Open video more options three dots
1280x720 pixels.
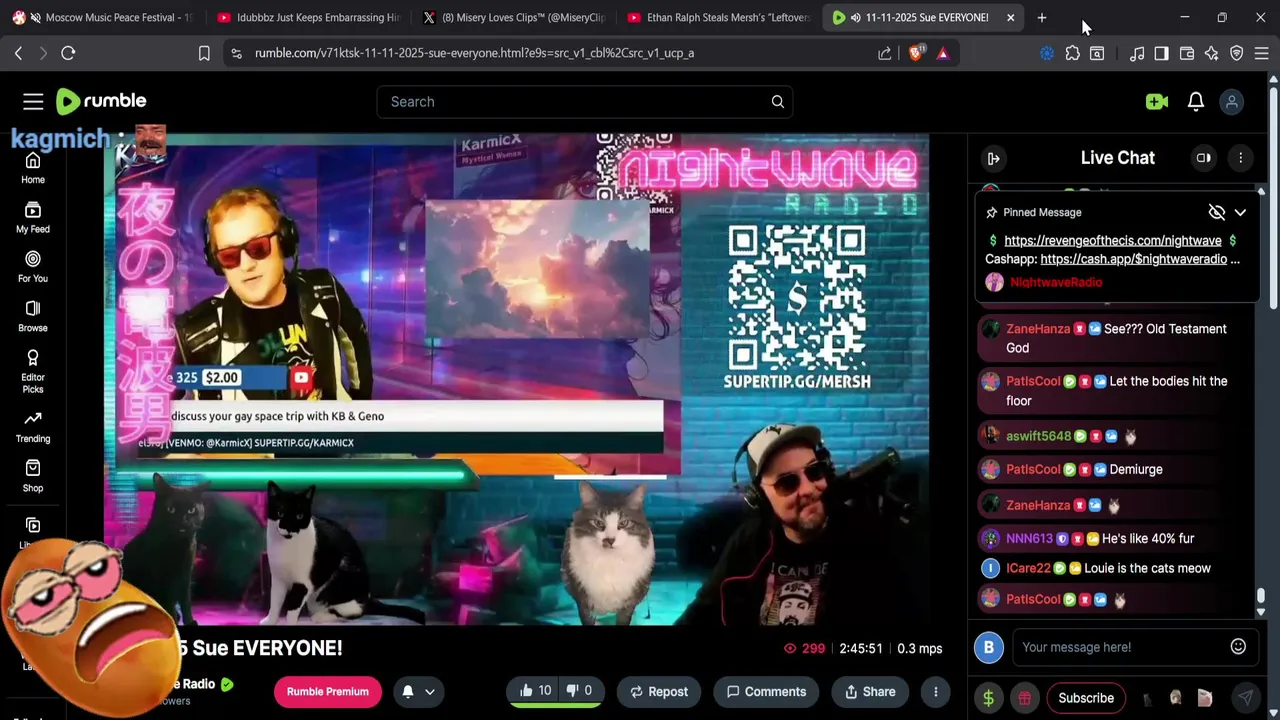(x=935, y=691)
